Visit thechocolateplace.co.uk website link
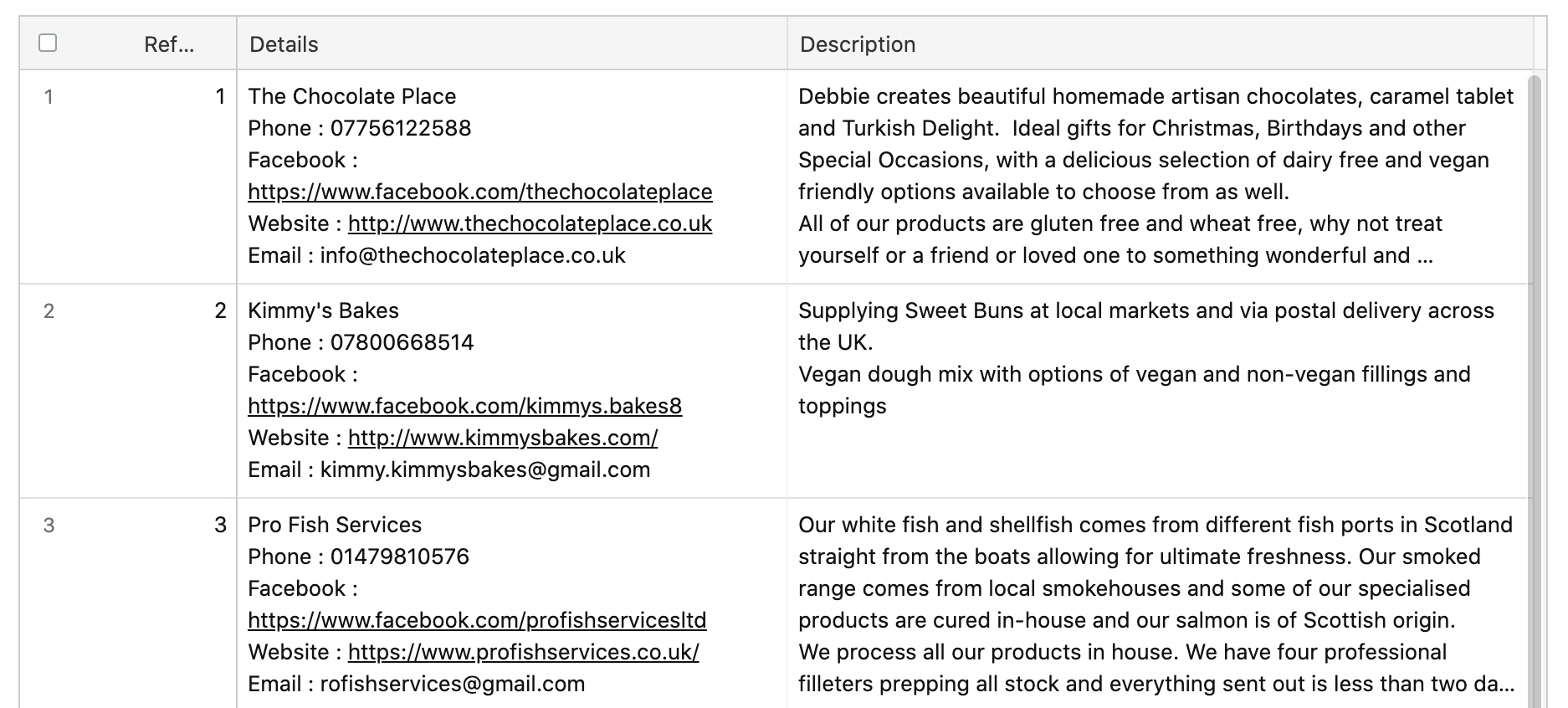This screenshot has width=1568, height=708. [x=530, y=223]
